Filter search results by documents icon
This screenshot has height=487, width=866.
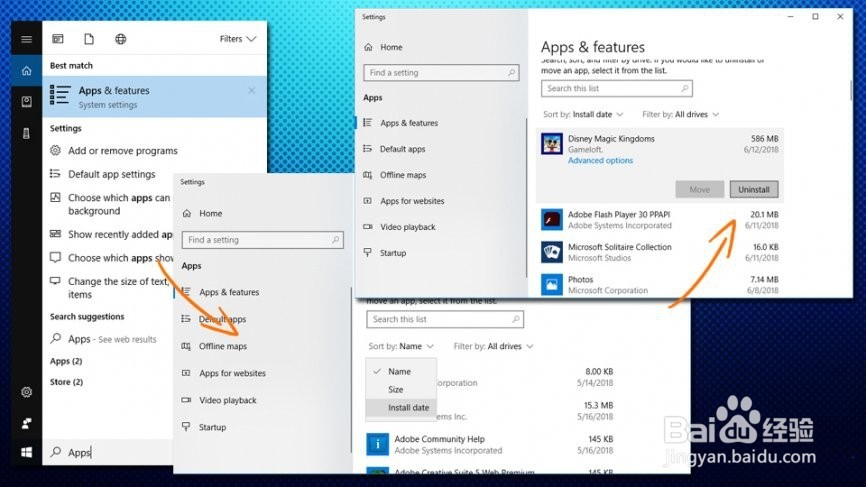[x=89, y=39]
